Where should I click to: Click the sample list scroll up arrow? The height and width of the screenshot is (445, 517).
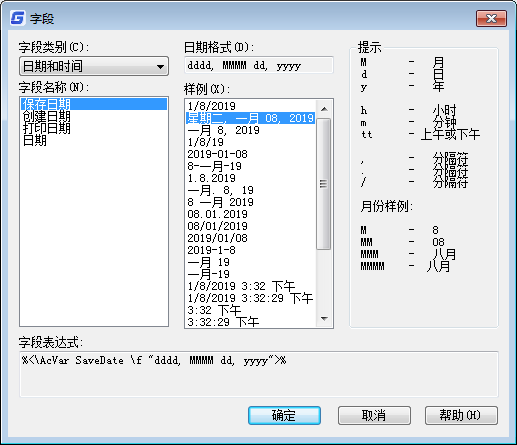[324, 109]
